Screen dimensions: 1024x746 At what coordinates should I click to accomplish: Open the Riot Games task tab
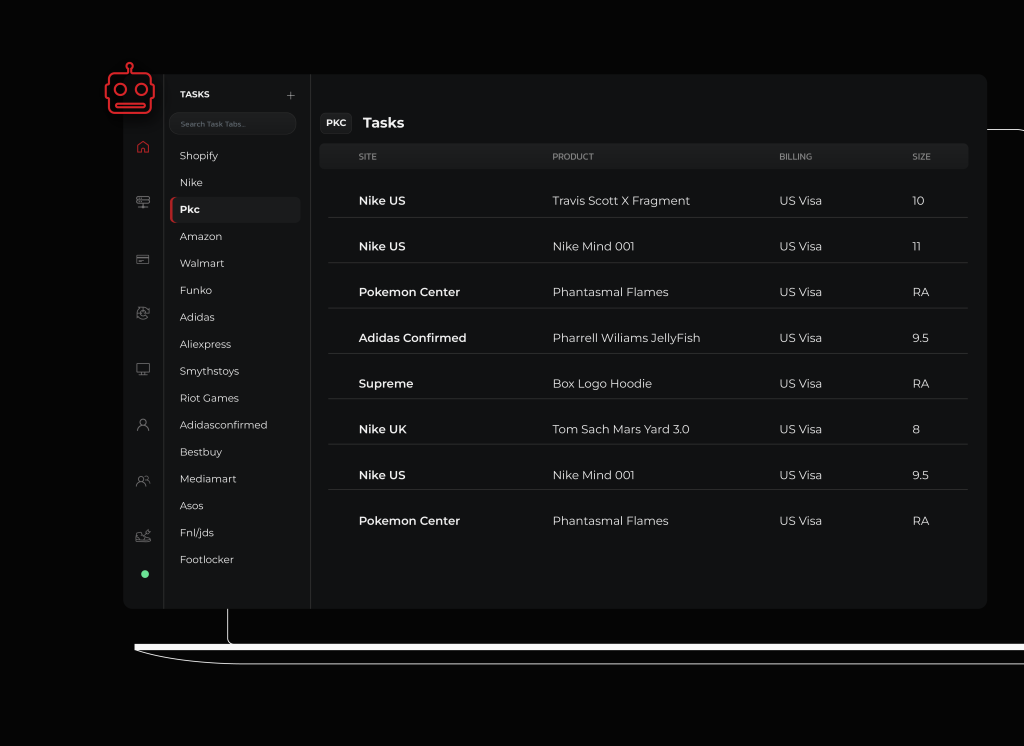[209, 398]
